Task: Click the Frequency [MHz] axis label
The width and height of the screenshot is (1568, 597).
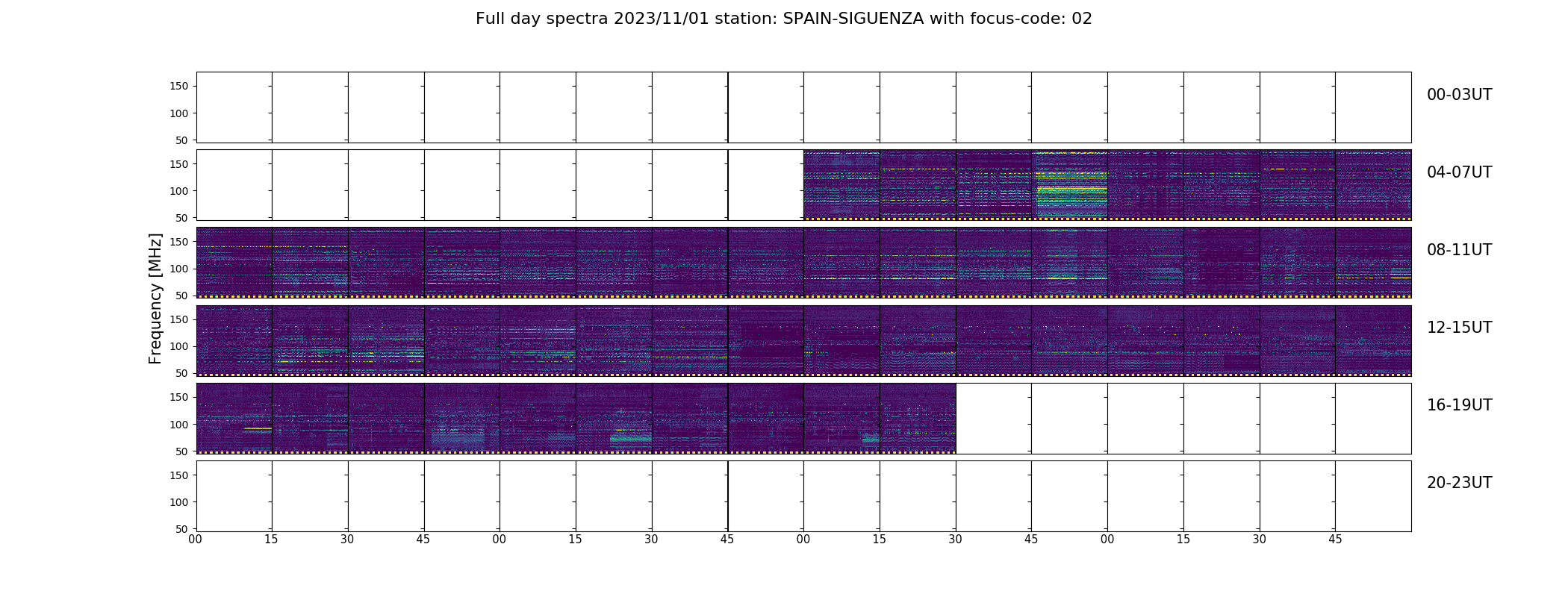Action: pyautogui.click(x=155, y=298)
